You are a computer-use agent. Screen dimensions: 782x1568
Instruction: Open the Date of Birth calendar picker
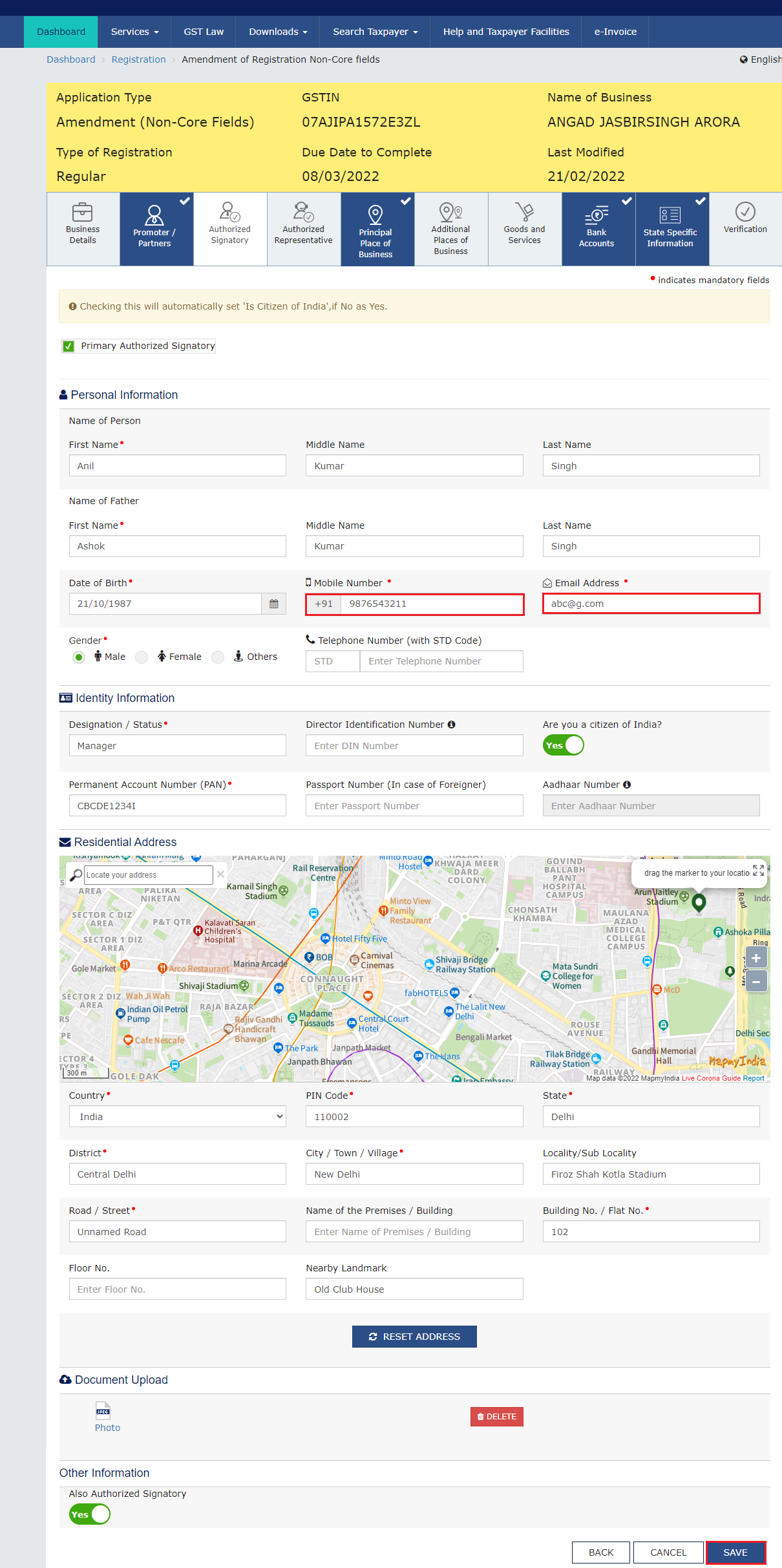pyautogui.click(x=273, y=604)
